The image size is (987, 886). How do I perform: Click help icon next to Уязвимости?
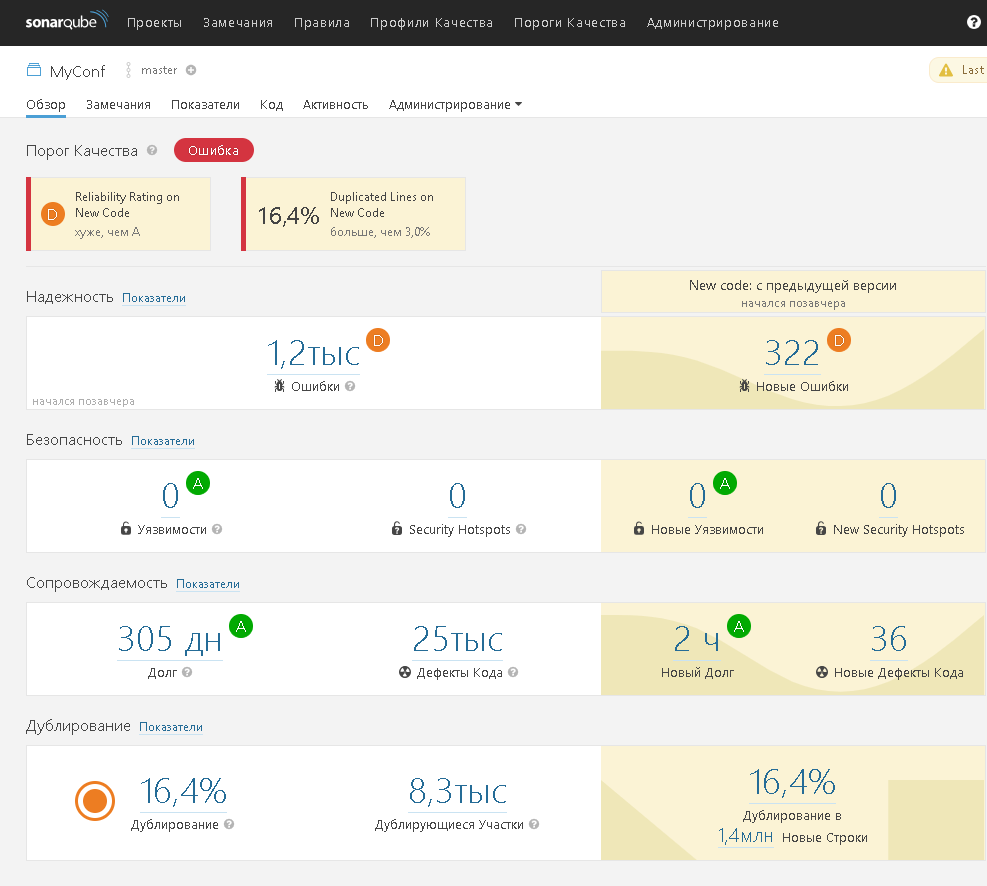[x=217, y=529]
